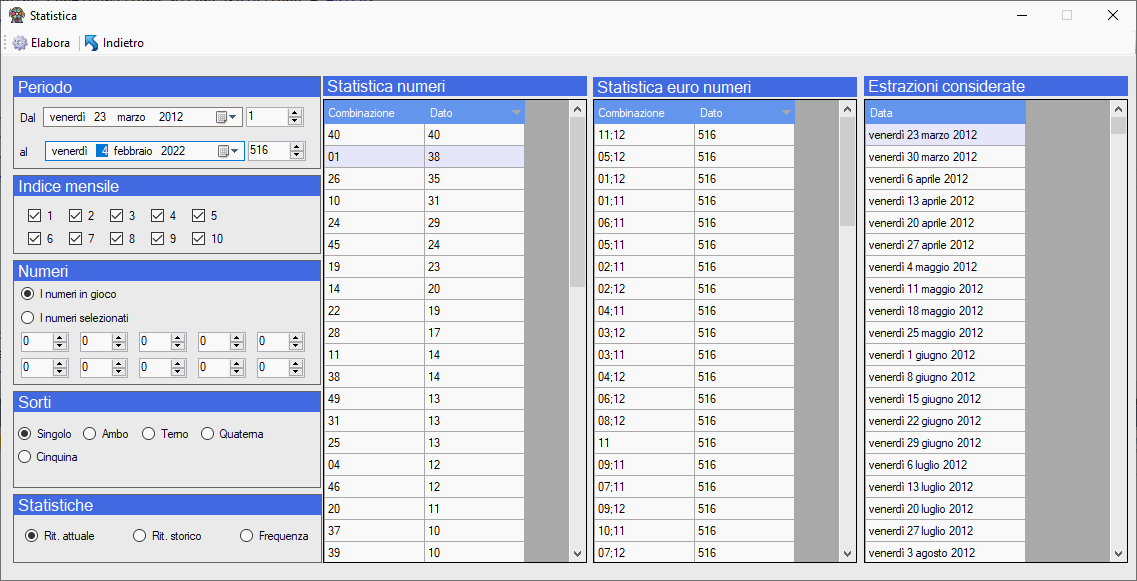Click the Elabora gear icon

point(20,44)
